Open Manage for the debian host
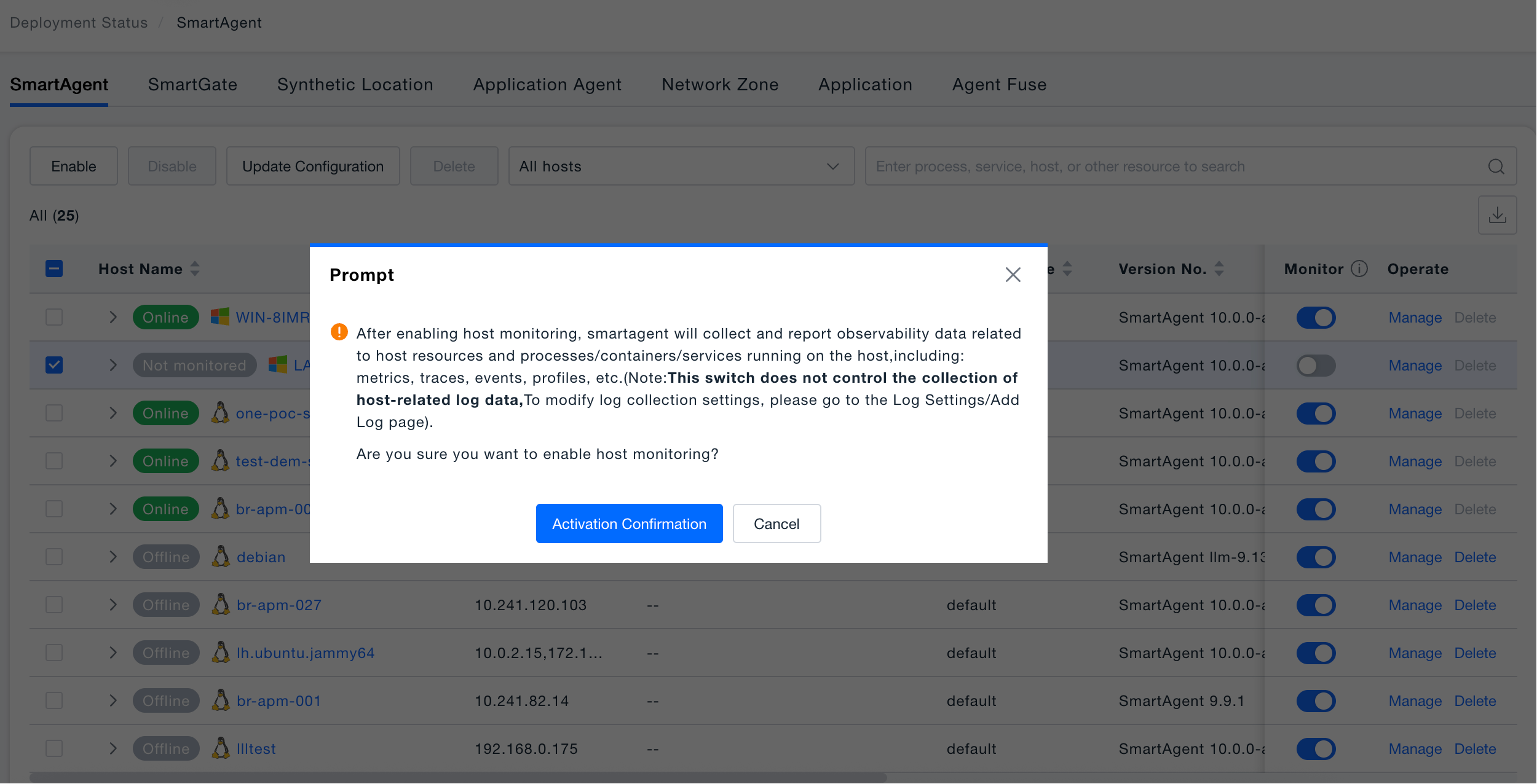 pos(1415,557)
